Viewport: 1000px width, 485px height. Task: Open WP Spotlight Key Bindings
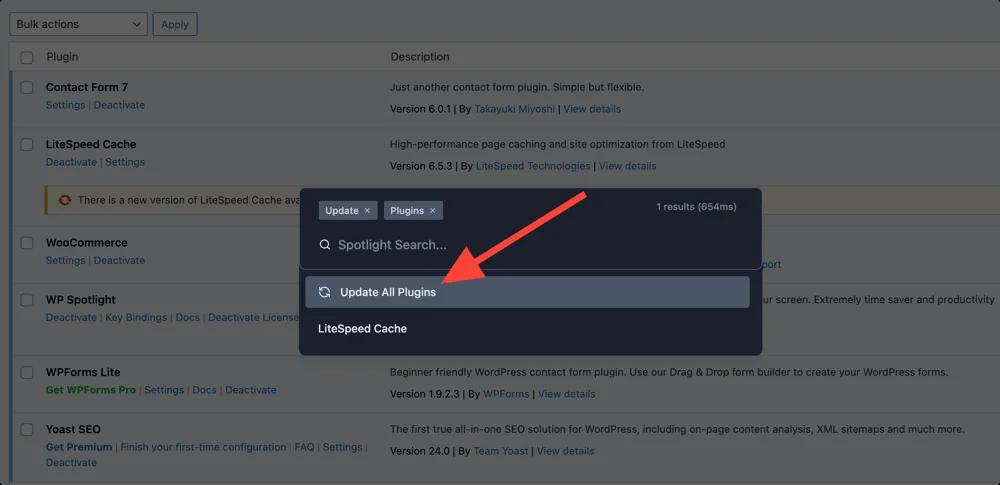[136, 317]
